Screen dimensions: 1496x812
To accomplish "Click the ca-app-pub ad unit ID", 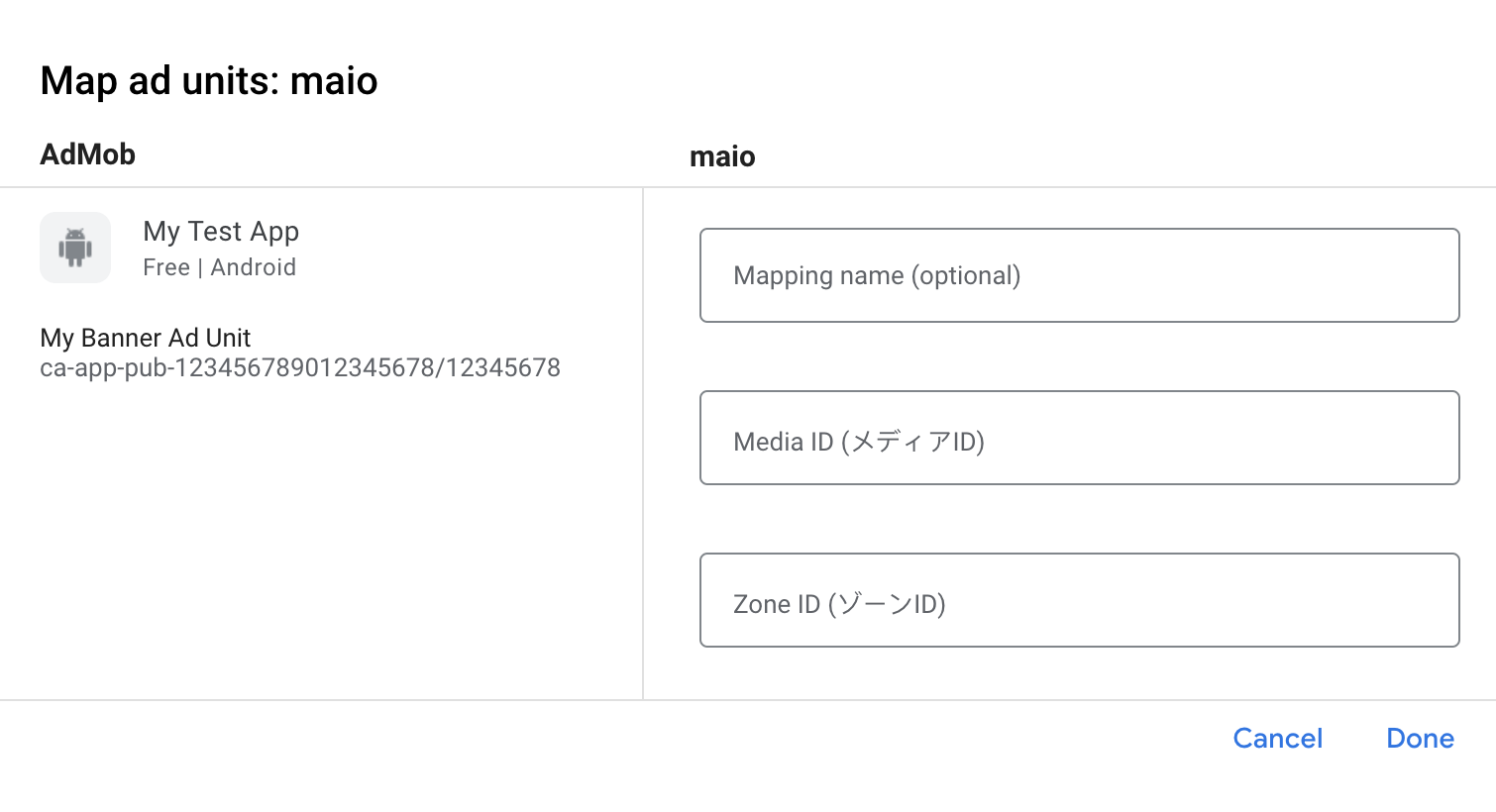I will click(300, 368).
